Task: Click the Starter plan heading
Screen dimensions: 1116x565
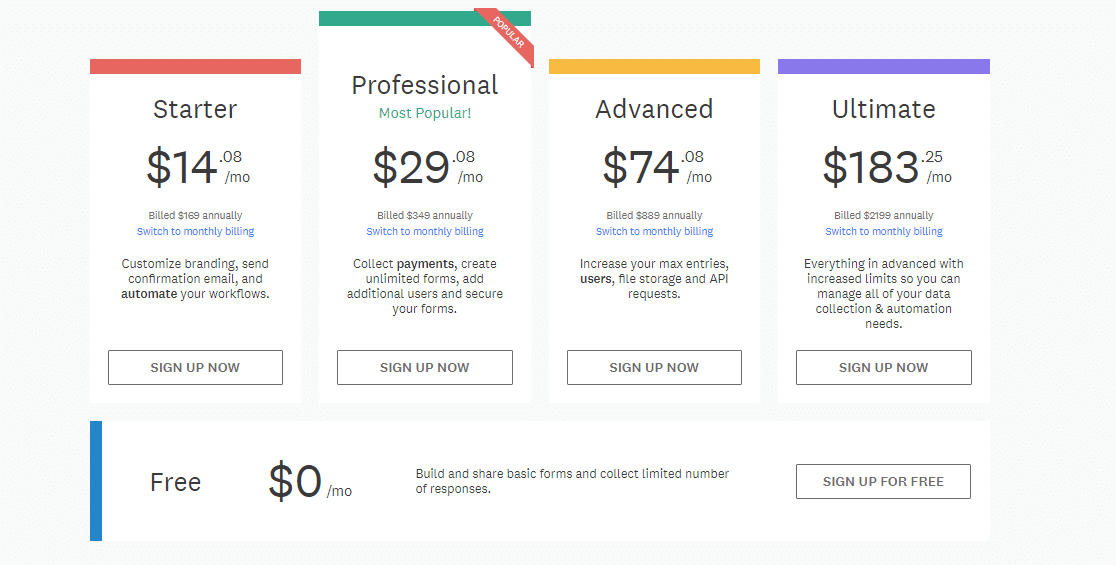Action: click(195, 109)
